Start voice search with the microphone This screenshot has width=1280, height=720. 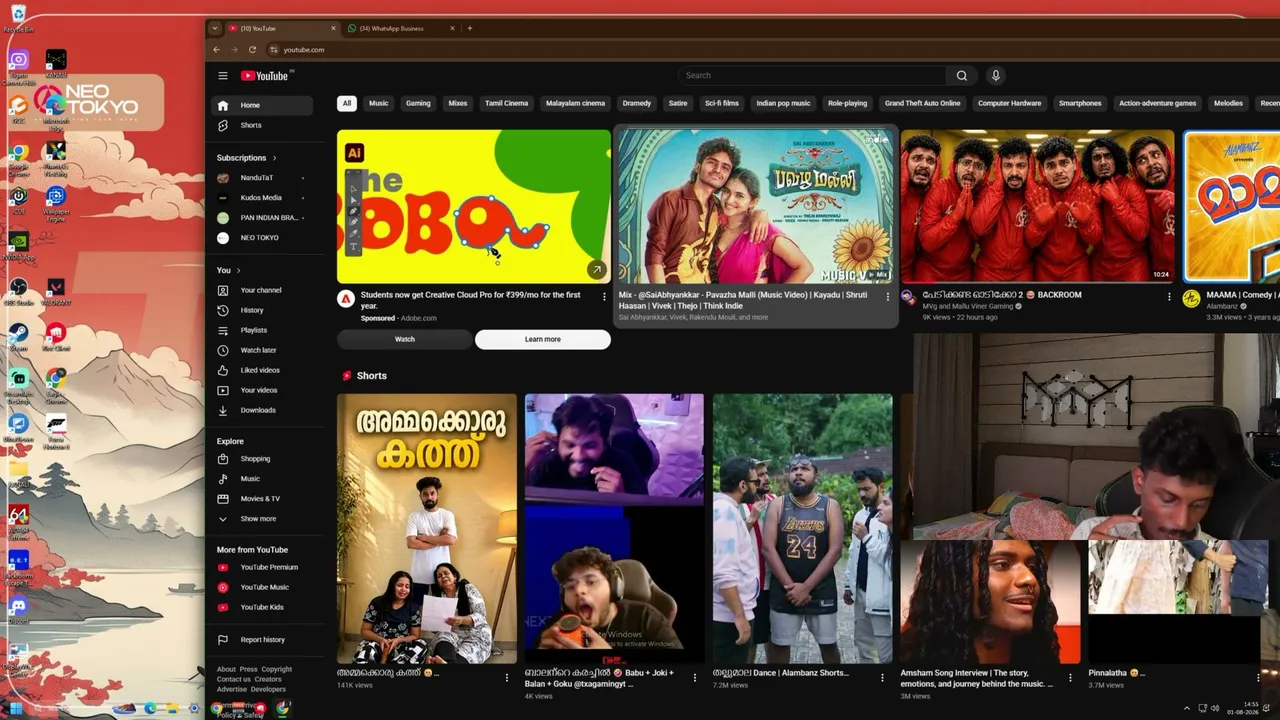[995, 76]
